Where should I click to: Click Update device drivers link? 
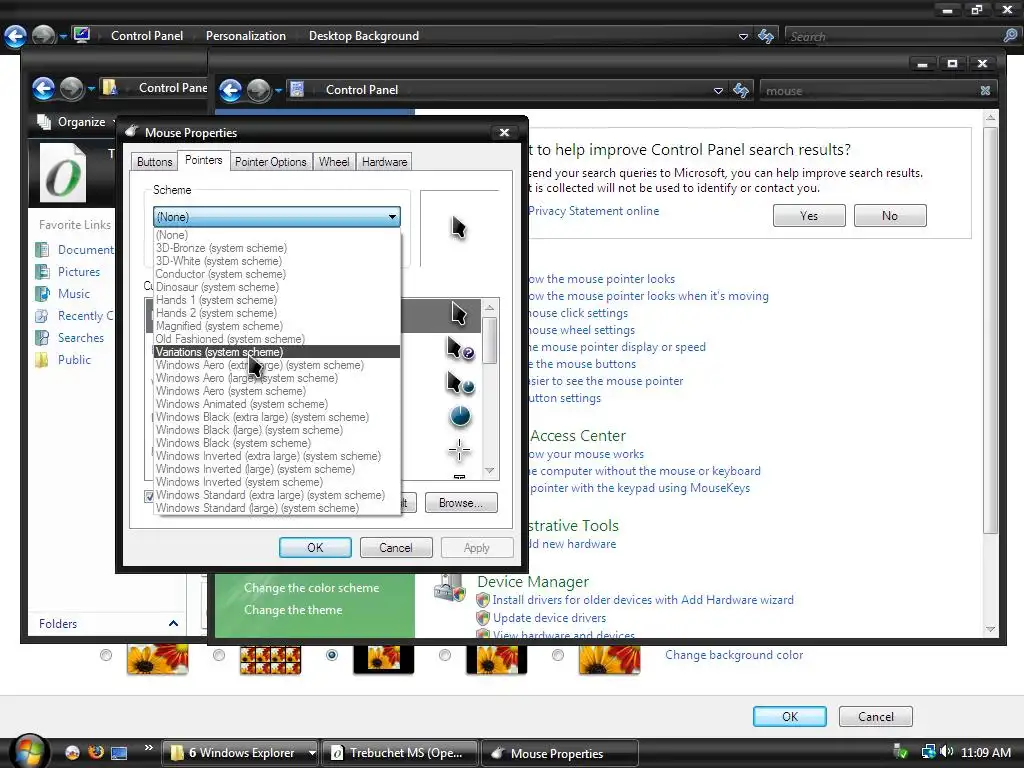[x=549, y=618]
